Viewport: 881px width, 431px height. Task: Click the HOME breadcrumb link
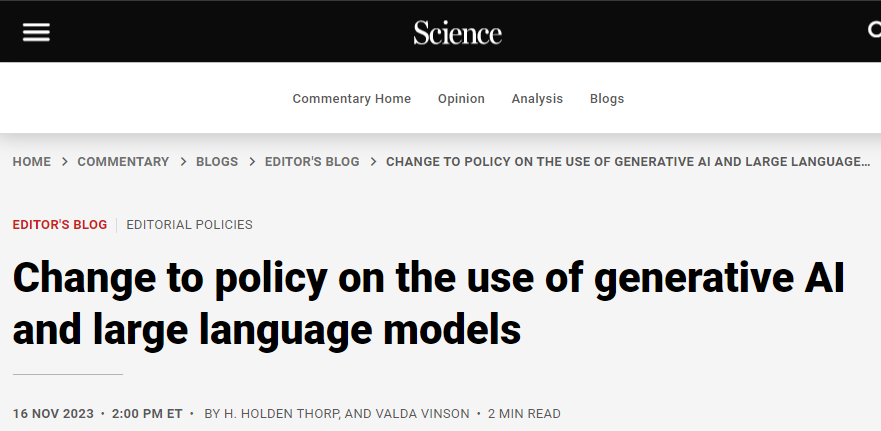[31, 162]
